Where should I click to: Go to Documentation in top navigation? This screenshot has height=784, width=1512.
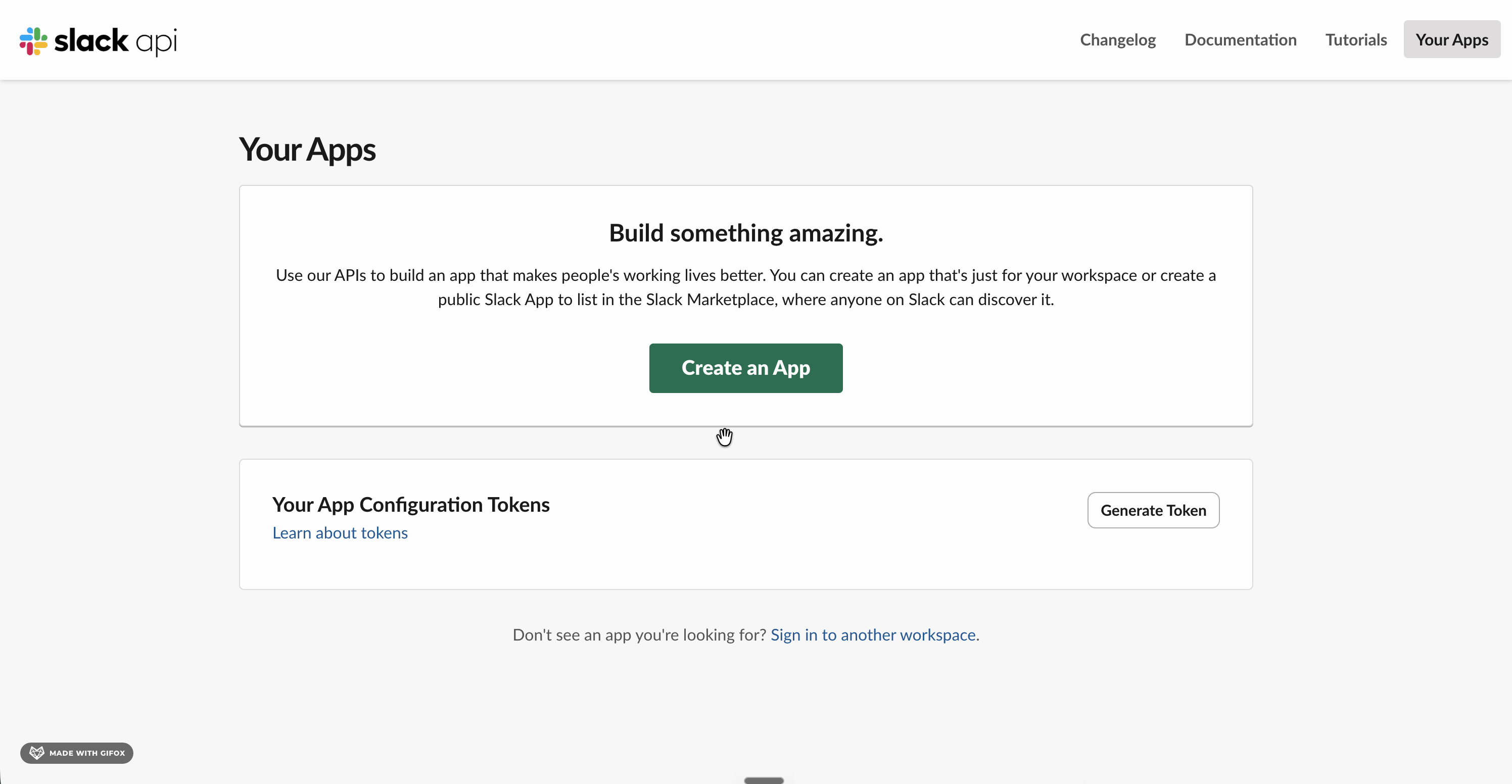click(1240, 40)
